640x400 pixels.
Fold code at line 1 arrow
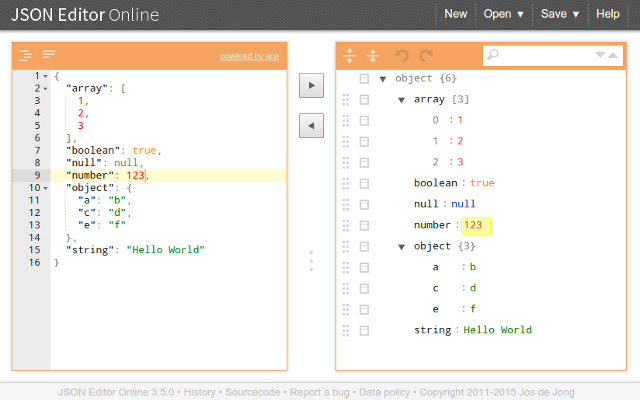[46, 76]
